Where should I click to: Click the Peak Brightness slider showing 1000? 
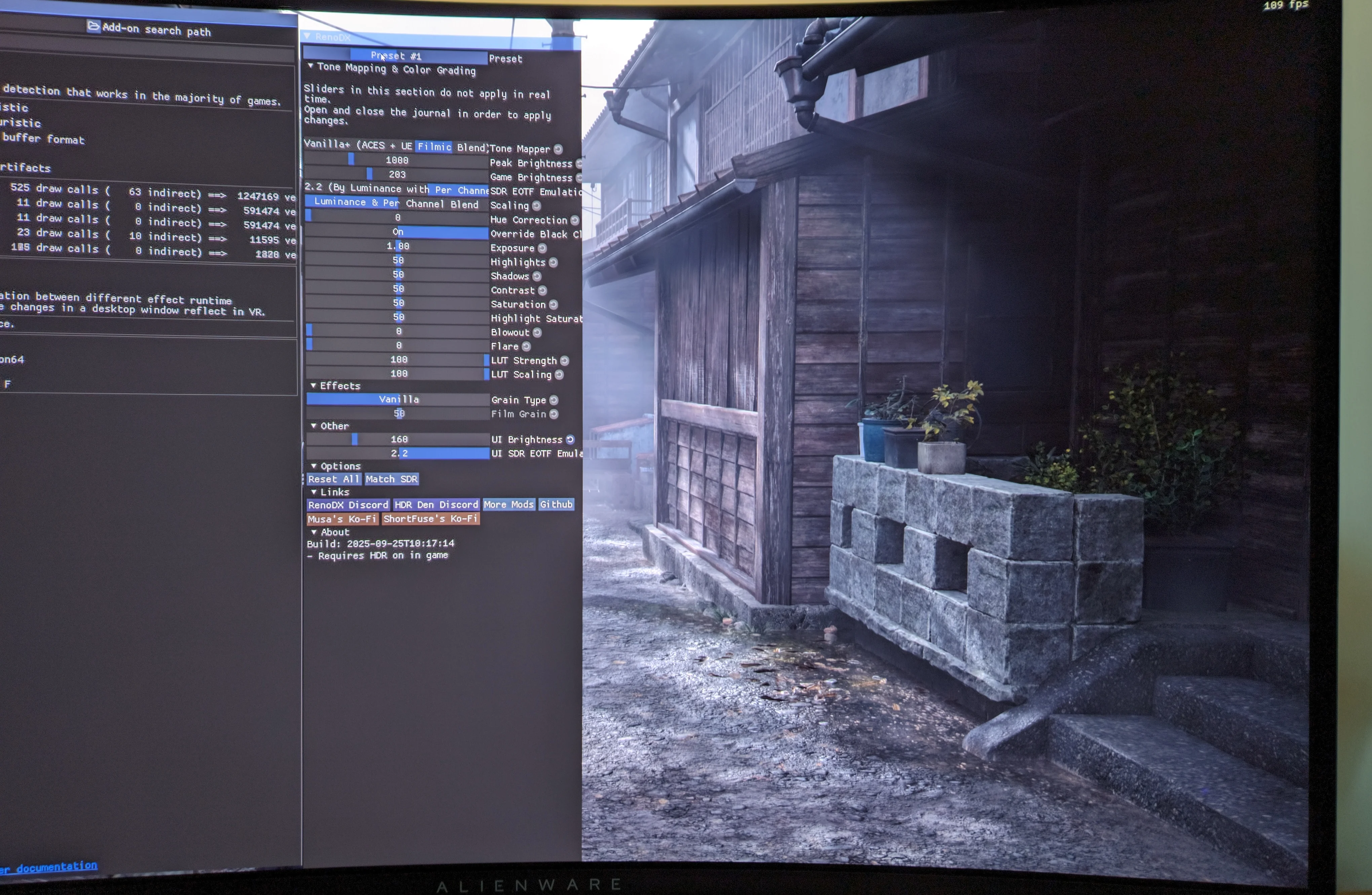(x=396, y=160)
